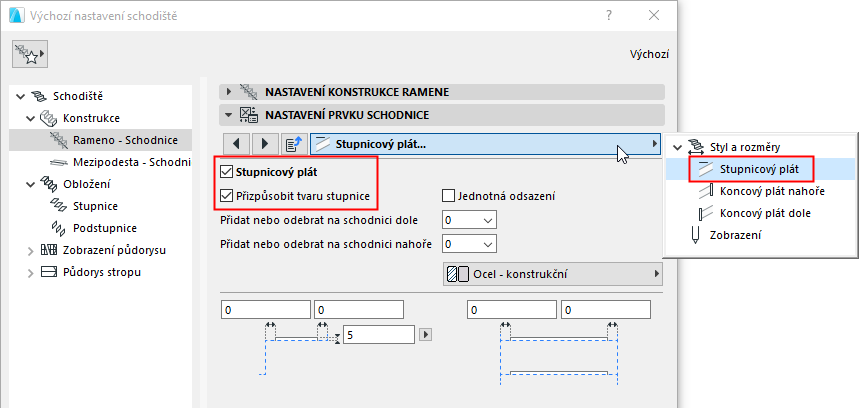This screenshot has width=860, height=408.
Task: Select Zobrazení in popup menu
Action: click(735, 235)
